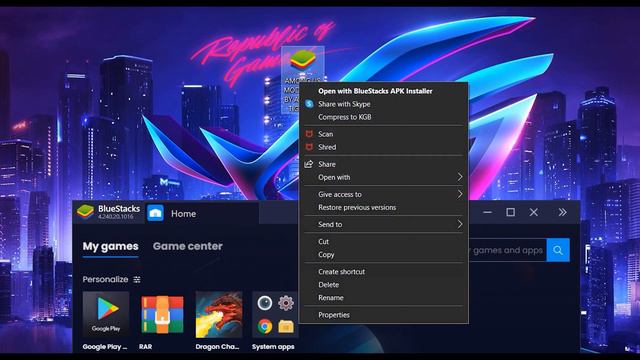Click the blue search button in BlueStacks

558,250
